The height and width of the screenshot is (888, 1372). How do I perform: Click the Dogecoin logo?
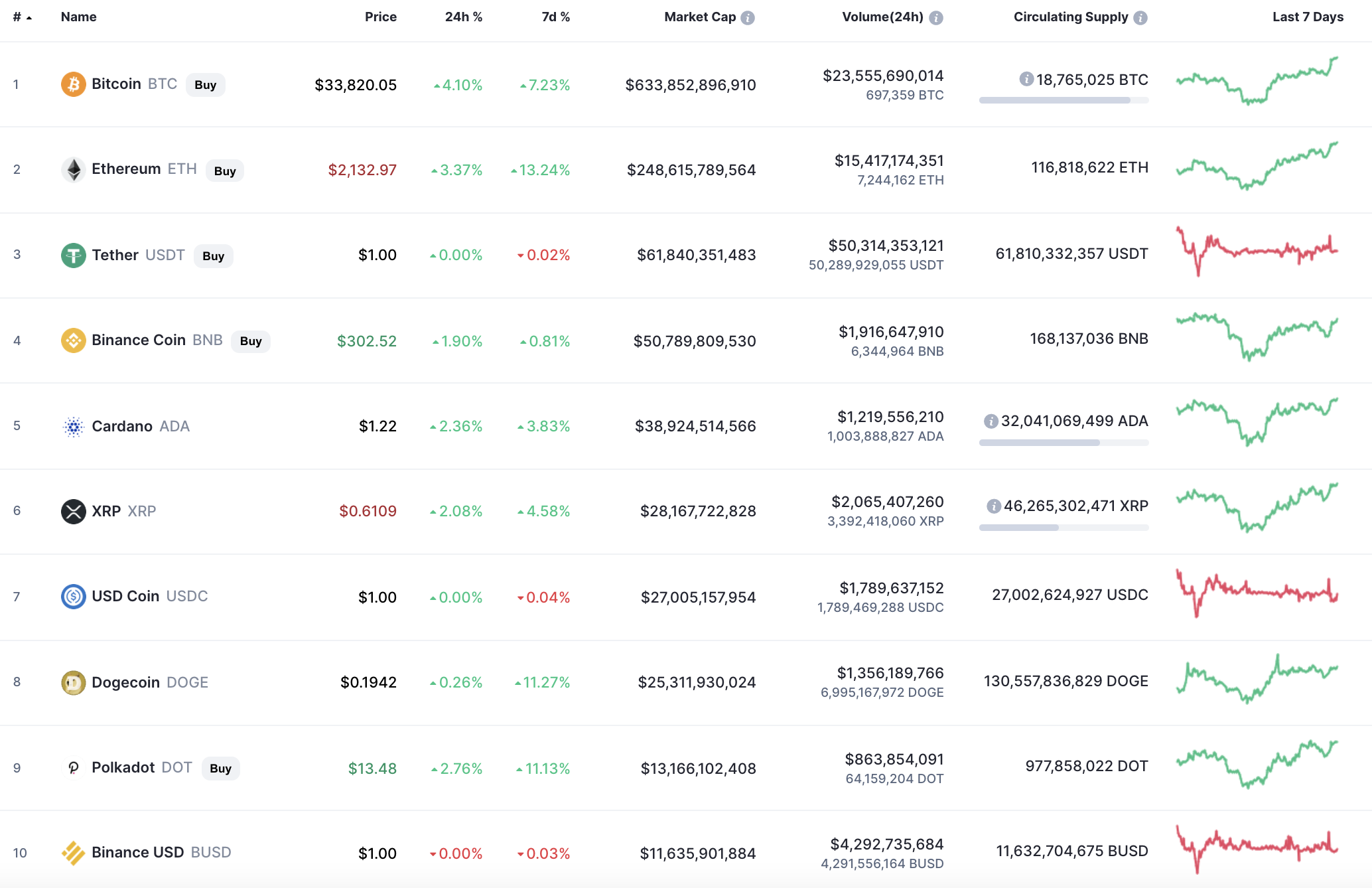74,682
